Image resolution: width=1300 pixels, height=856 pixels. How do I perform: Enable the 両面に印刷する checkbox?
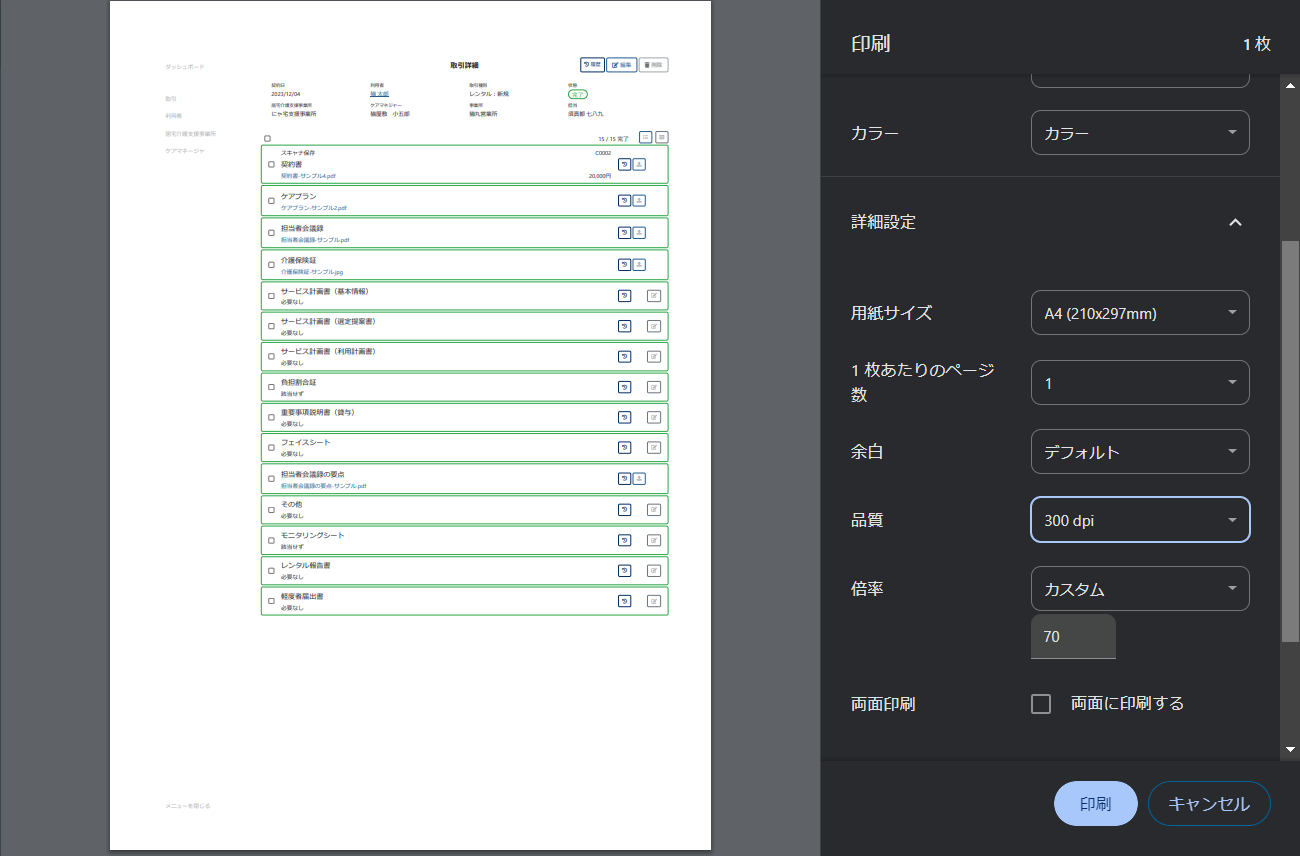[1041, 704]
